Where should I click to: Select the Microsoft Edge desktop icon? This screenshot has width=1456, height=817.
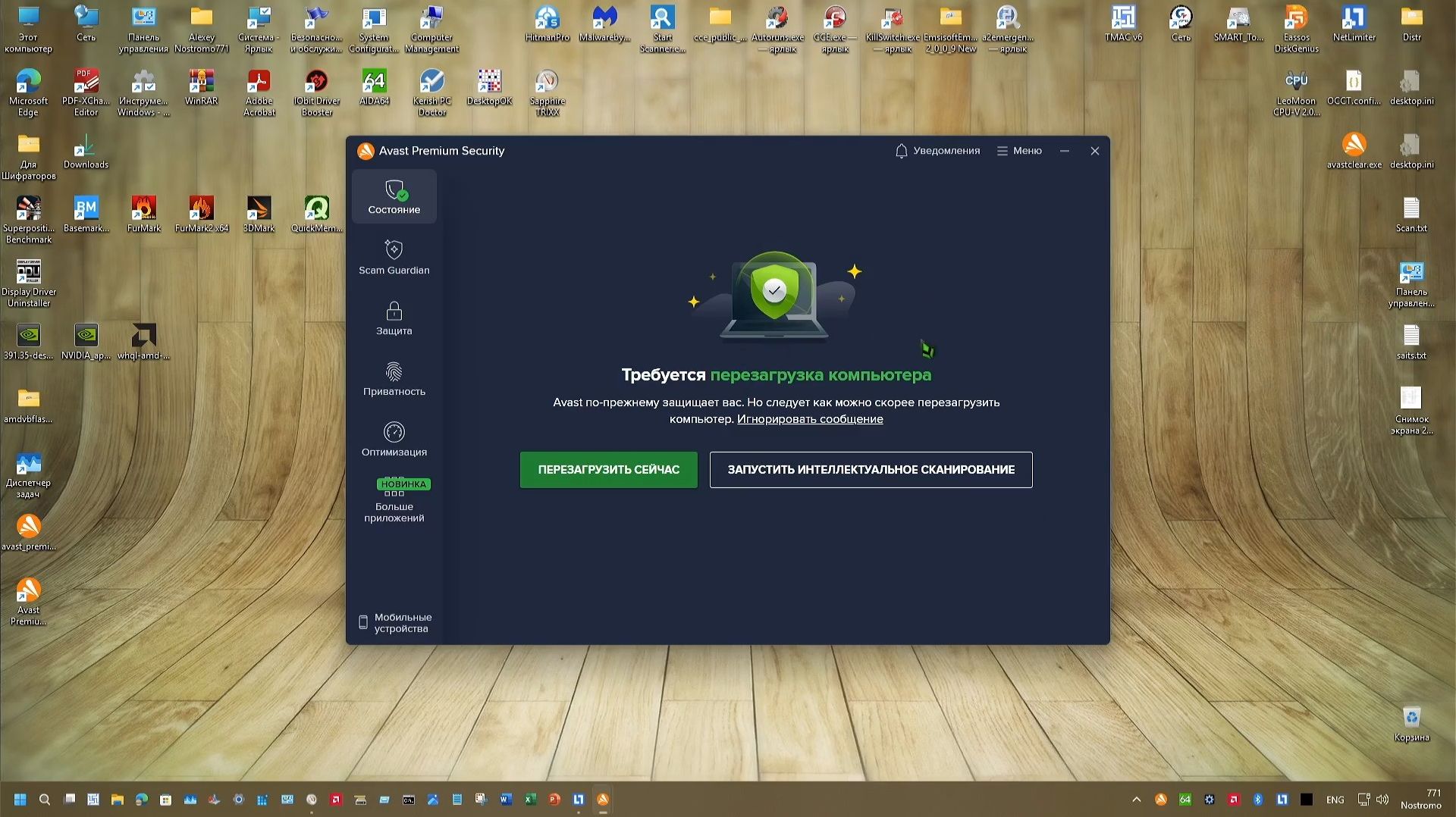tap(28, 93)
